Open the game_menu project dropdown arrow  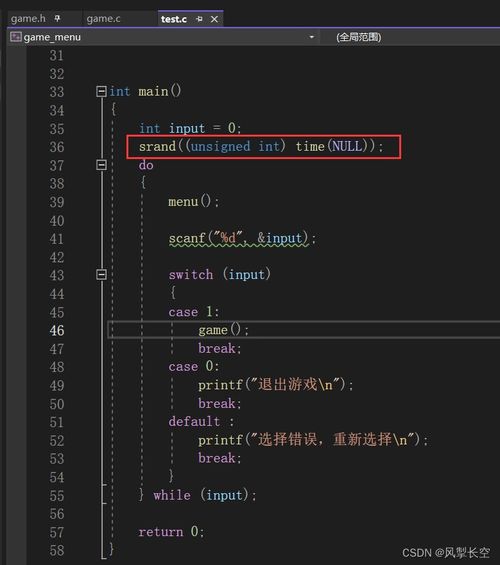(x=312, y=37)
